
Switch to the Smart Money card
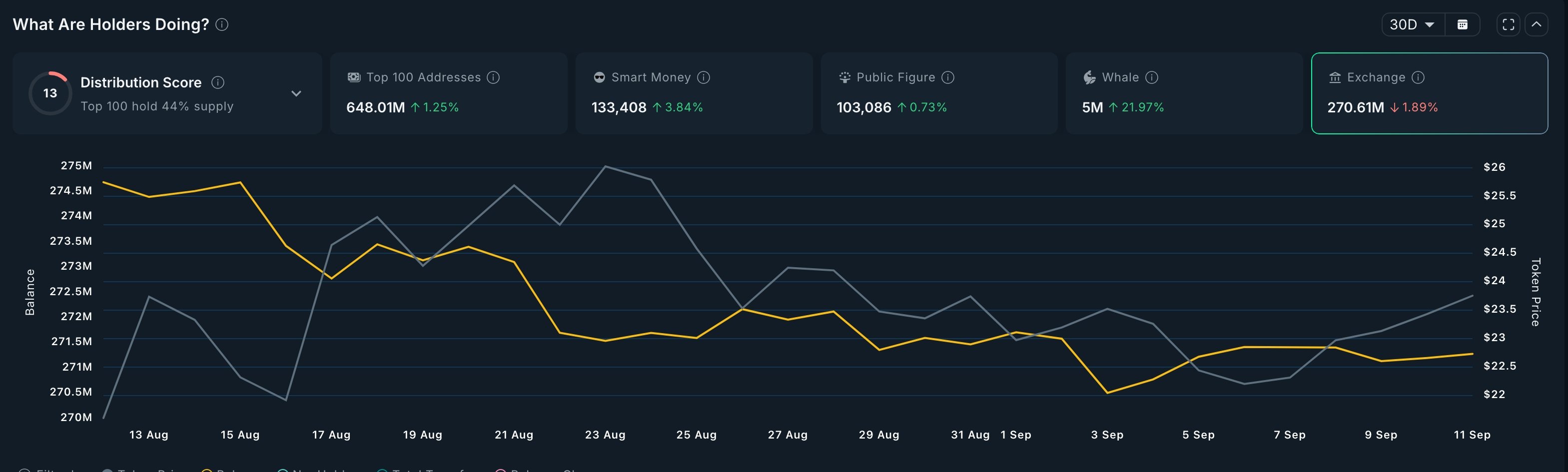[694, 93]
